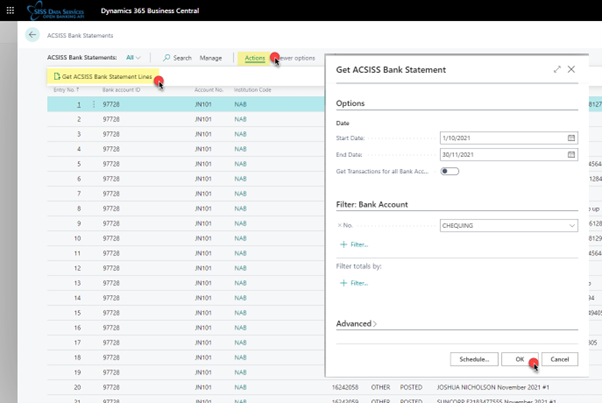Click the Schedule... button
The height and width of the screenshot is (403, 602).
tap(473, 358)
